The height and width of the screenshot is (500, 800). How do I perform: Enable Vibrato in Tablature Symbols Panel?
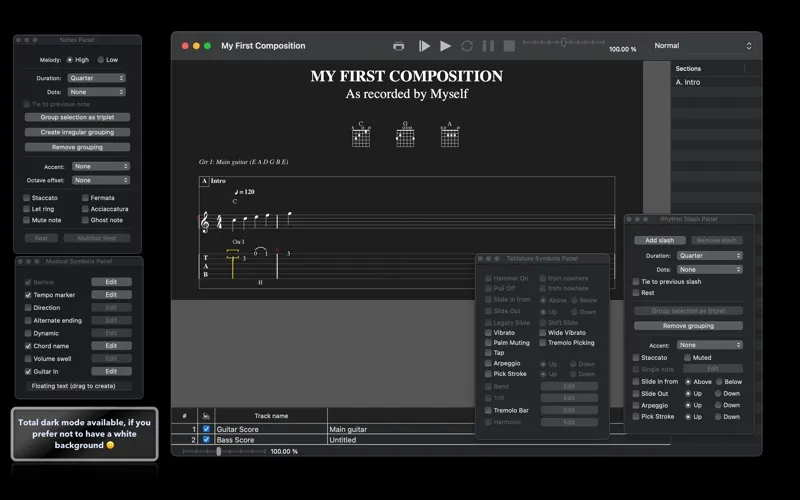tap(488, 332)
